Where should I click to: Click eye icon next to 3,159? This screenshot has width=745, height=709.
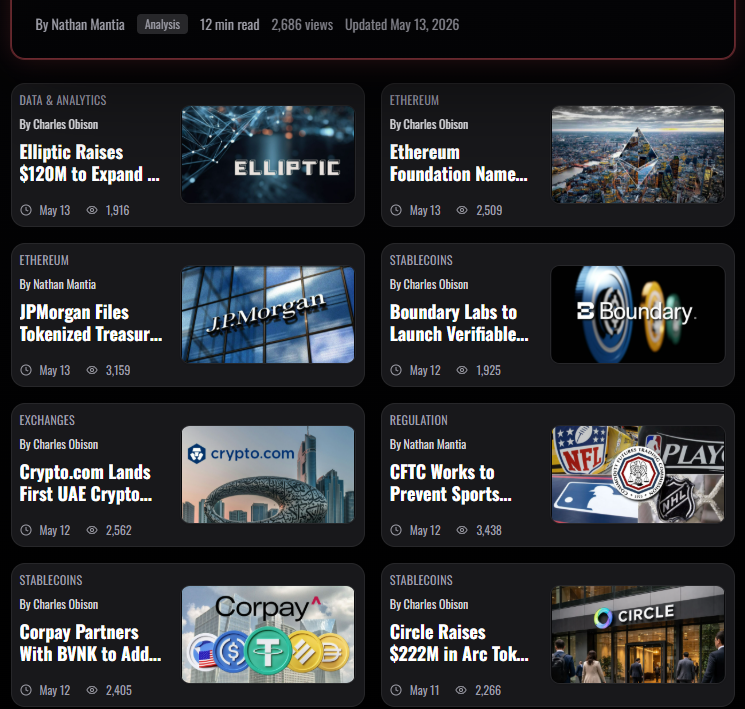point(92,370)
